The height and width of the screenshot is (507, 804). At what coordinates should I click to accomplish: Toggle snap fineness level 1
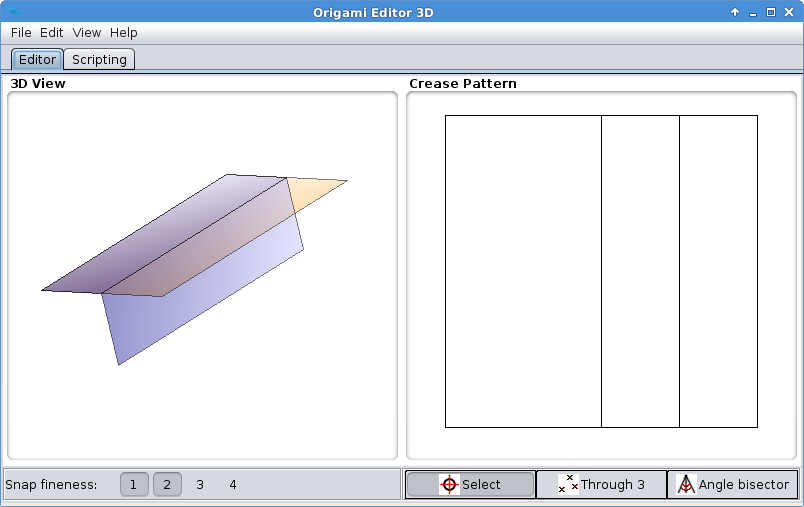pyautogui.click(x=134, y=485)
